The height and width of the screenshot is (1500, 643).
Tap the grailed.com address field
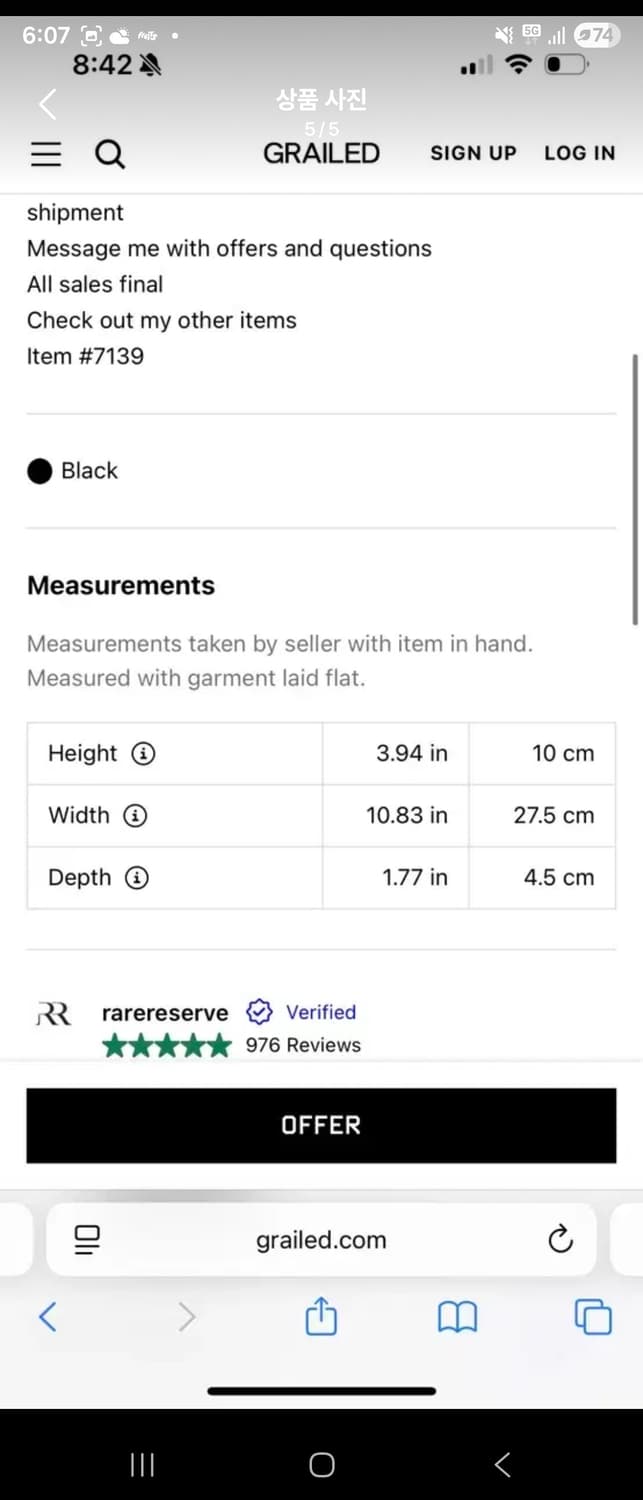coord(321,1240)
